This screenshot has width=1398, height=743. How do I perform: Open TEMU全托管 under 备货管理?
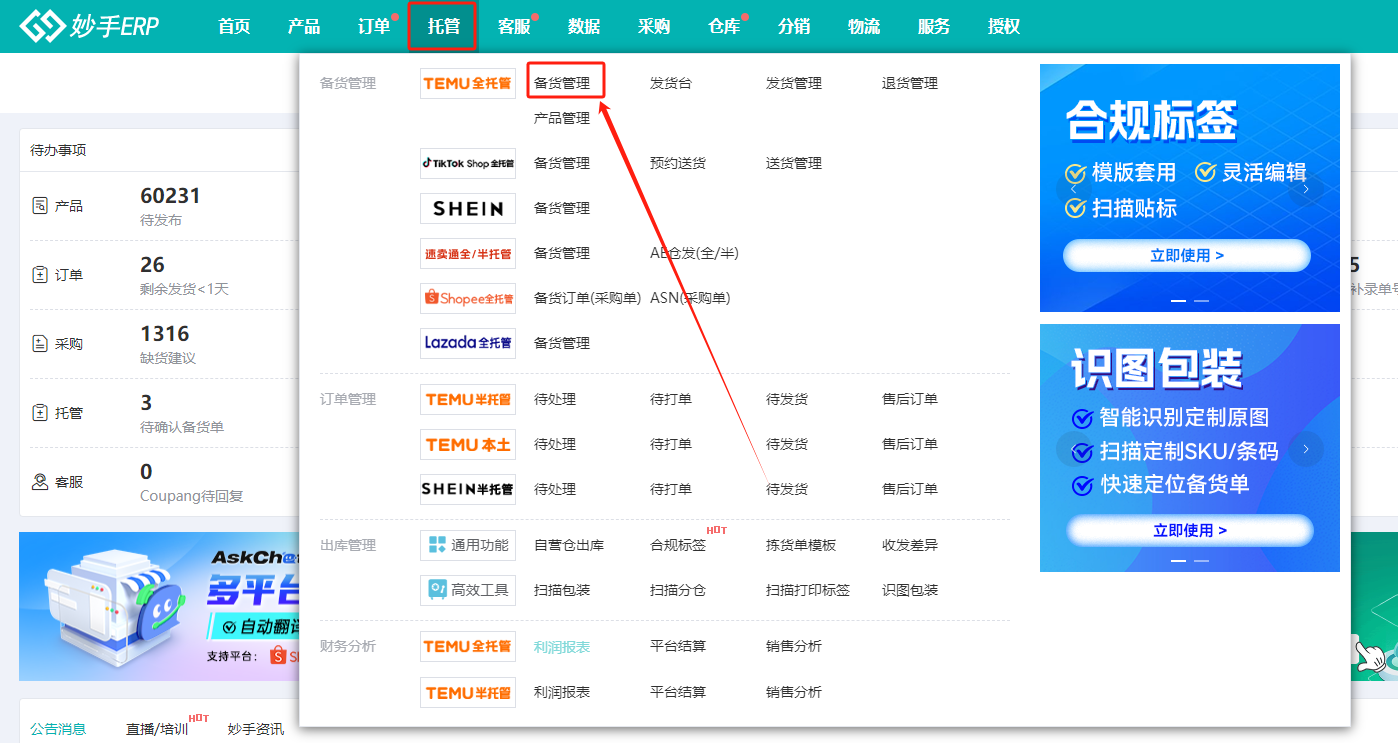(x=468, y=83)
